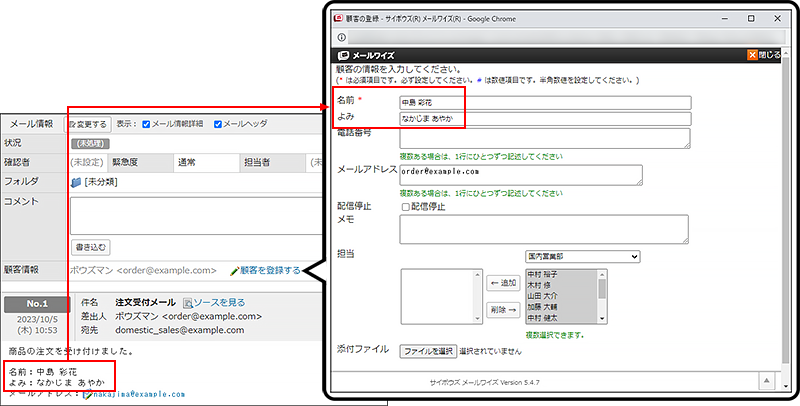Check the 配信停止 checkbox
Viewport: 800px width, 406px height.
click(406, 207)
